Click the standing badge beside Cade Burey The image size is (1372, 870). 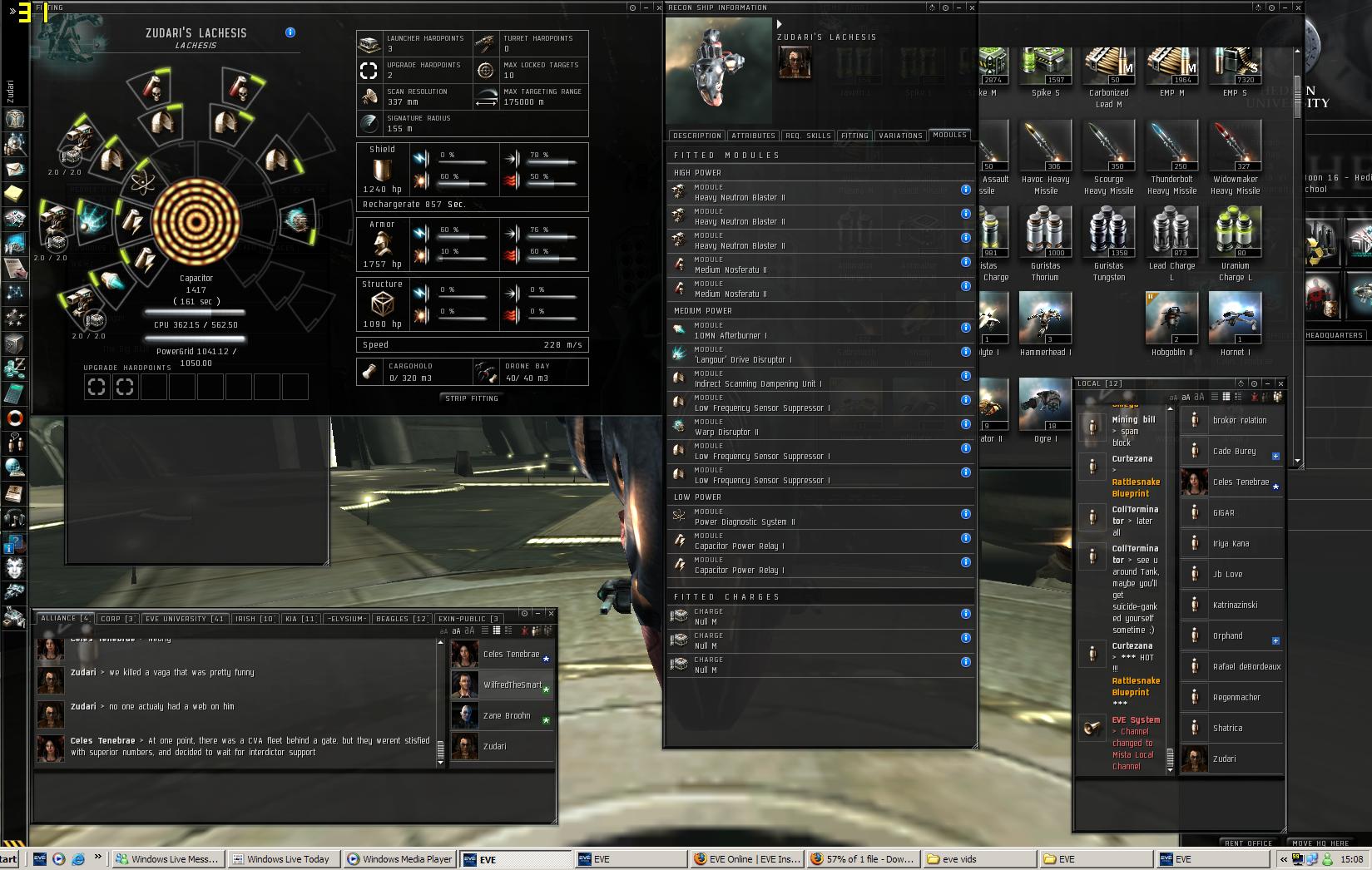click(1275, 456)
